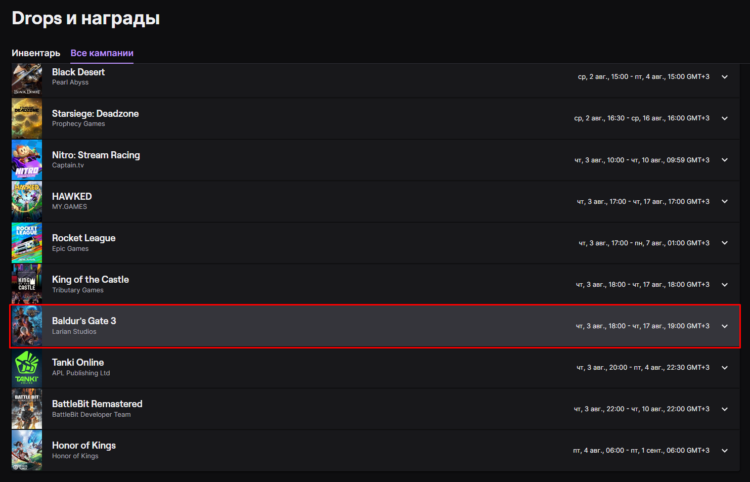Click the Nitro: Stream Racing cover icon

[26, 160]
